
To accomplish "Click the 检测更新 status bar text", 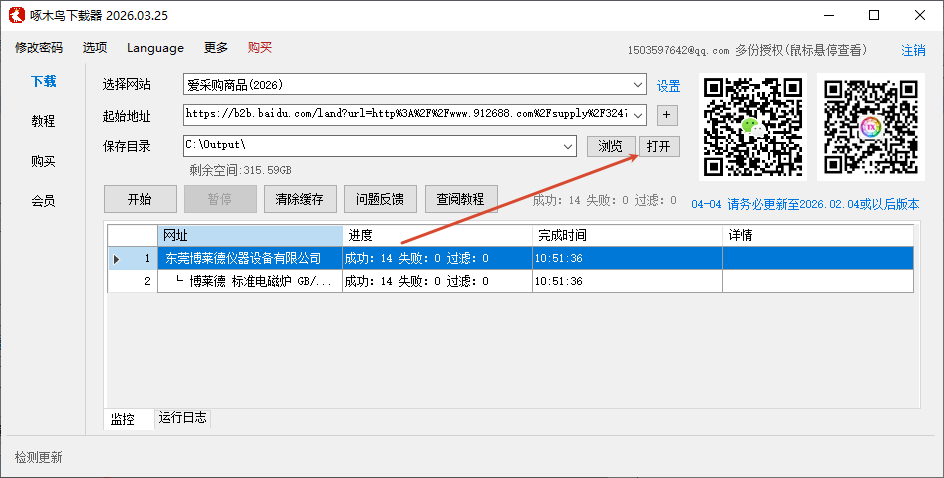I will 38,457.
